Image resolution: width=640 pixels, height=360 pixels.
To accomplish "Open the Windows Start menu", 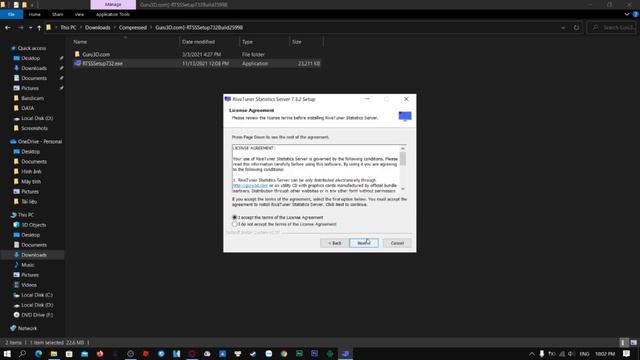I will click(x=7, y=354).
